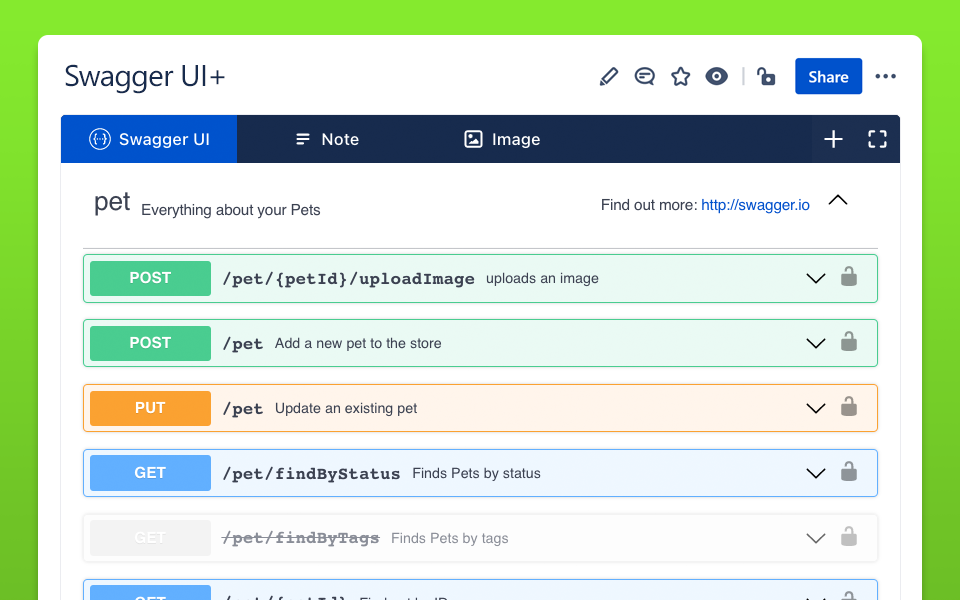Enter fullscreen using the expand icon

click(877, 139)
